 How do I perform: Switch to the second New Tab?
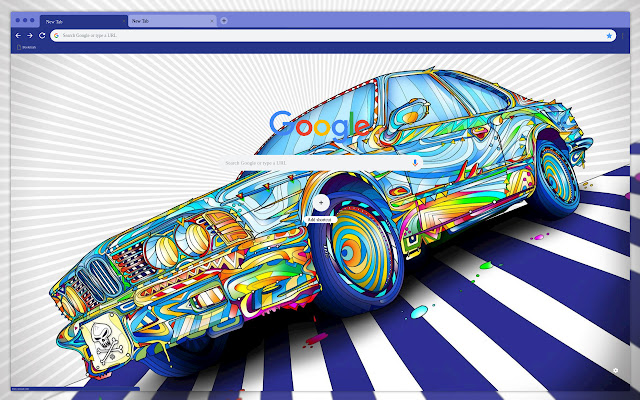tap(172, 21)
